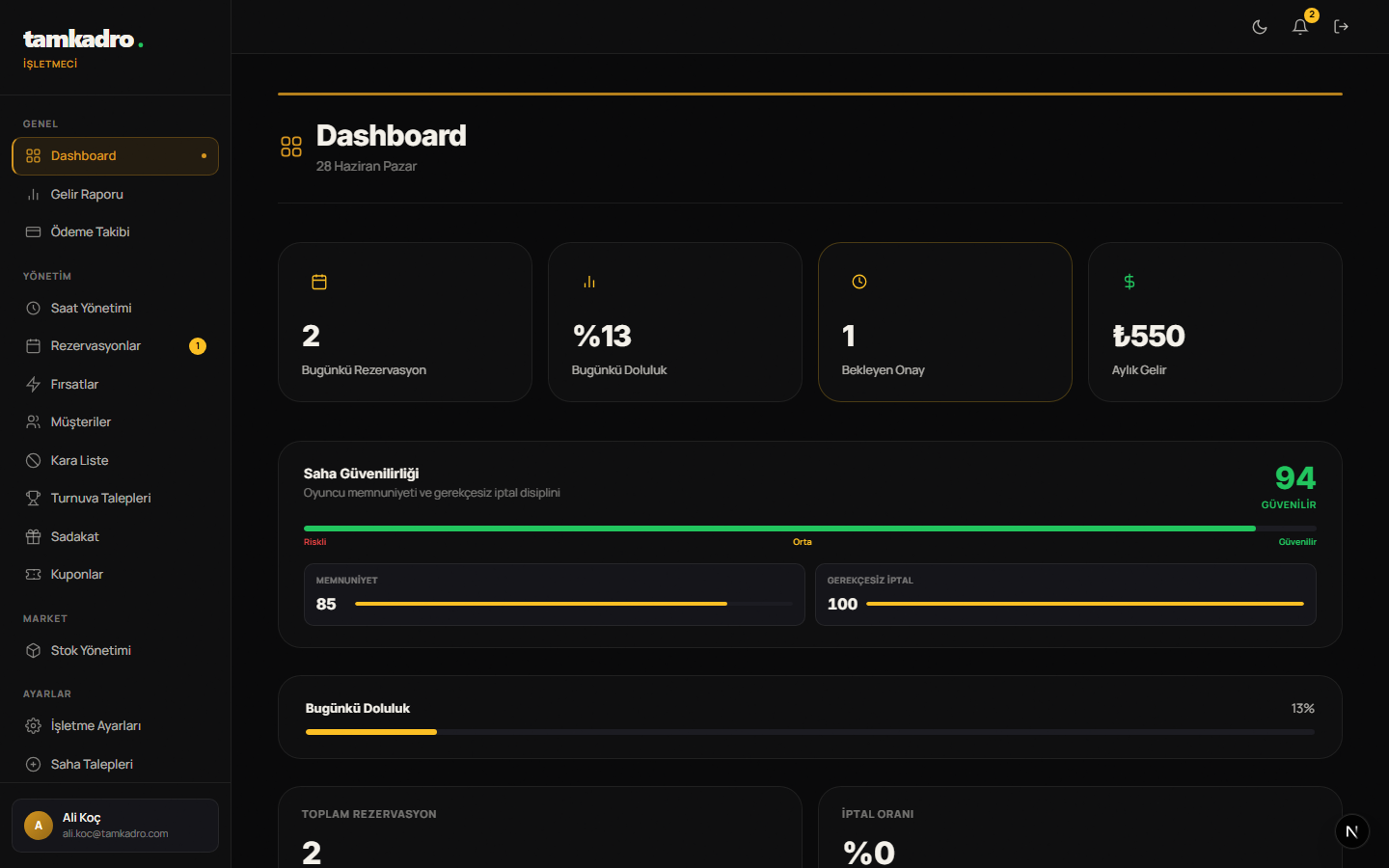Open Stok Yönetimi page

[115, 650]
